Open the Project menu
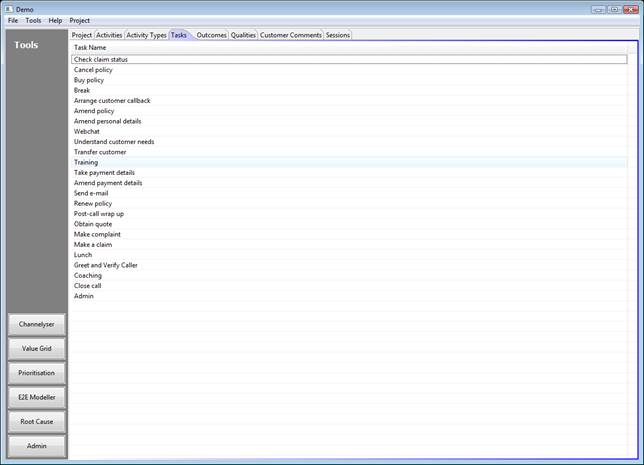 (x=79, y=20)
